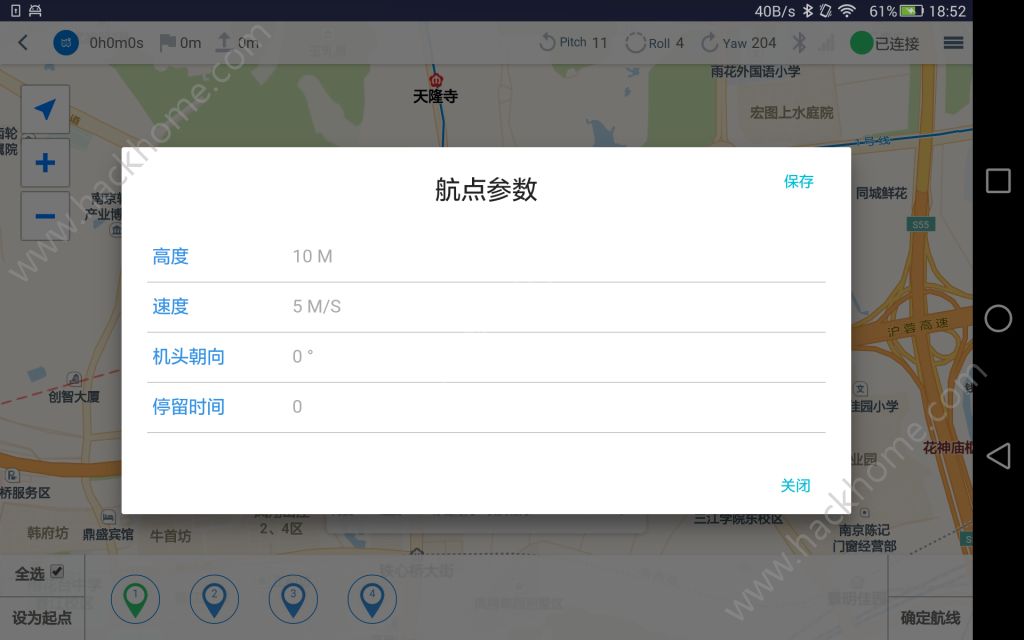Tap 同城鲜花 label on the map
Image resolution: width=1024 pixels, height=640 pixels.
coord(882,193)
